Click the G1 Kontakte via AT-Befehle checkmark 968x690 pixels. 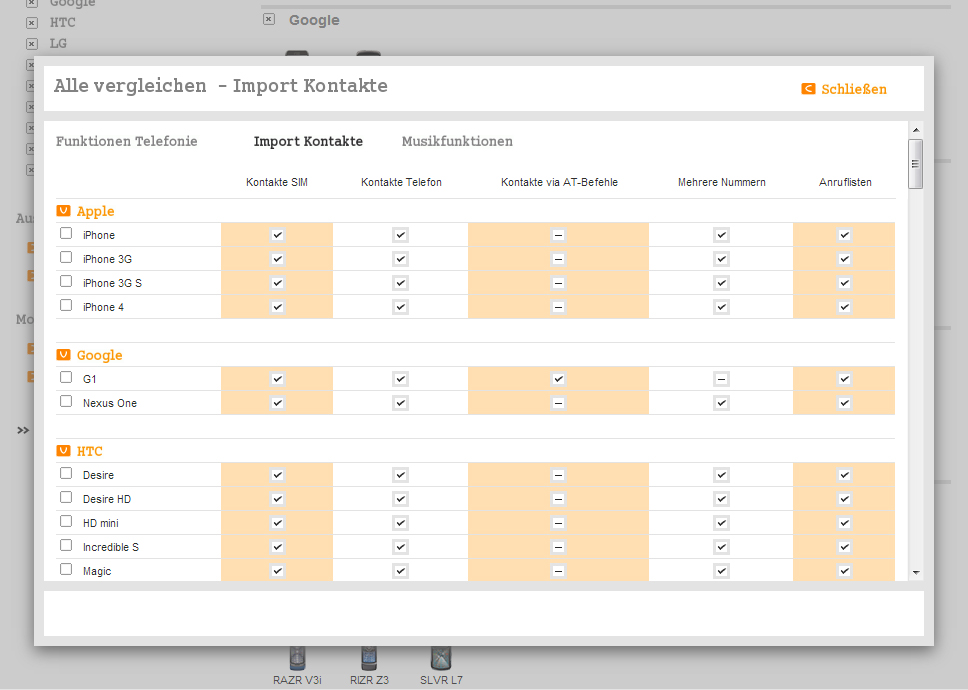coord(558,379)
